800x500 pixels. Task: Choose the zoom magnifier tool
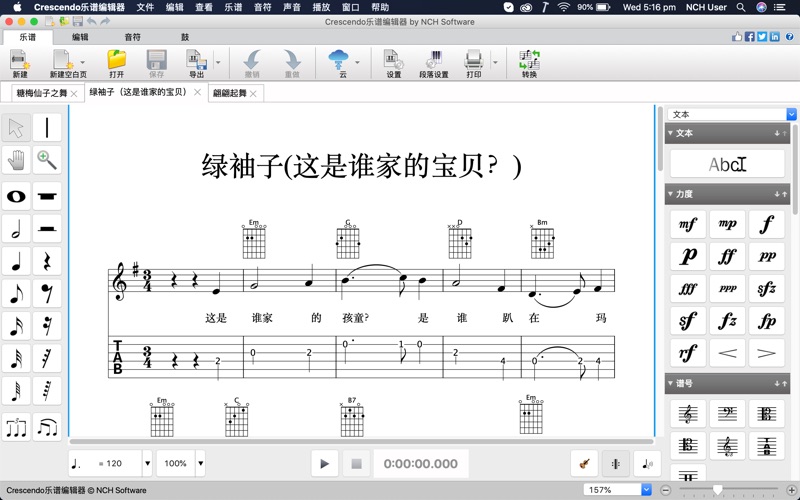pyautogui.click(x=47, y=160)
